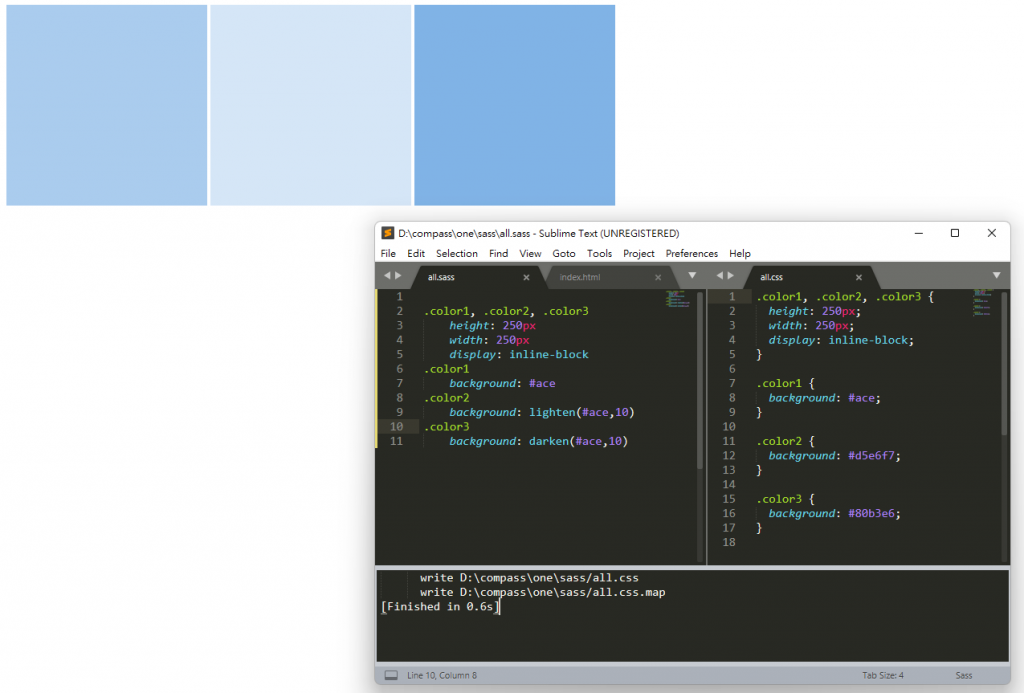Image resolution: width=1024 pixels, height=693 pixels.
Task: Click the medium blue #ace square
Action: pyautogui.click(x=106, y=105)
